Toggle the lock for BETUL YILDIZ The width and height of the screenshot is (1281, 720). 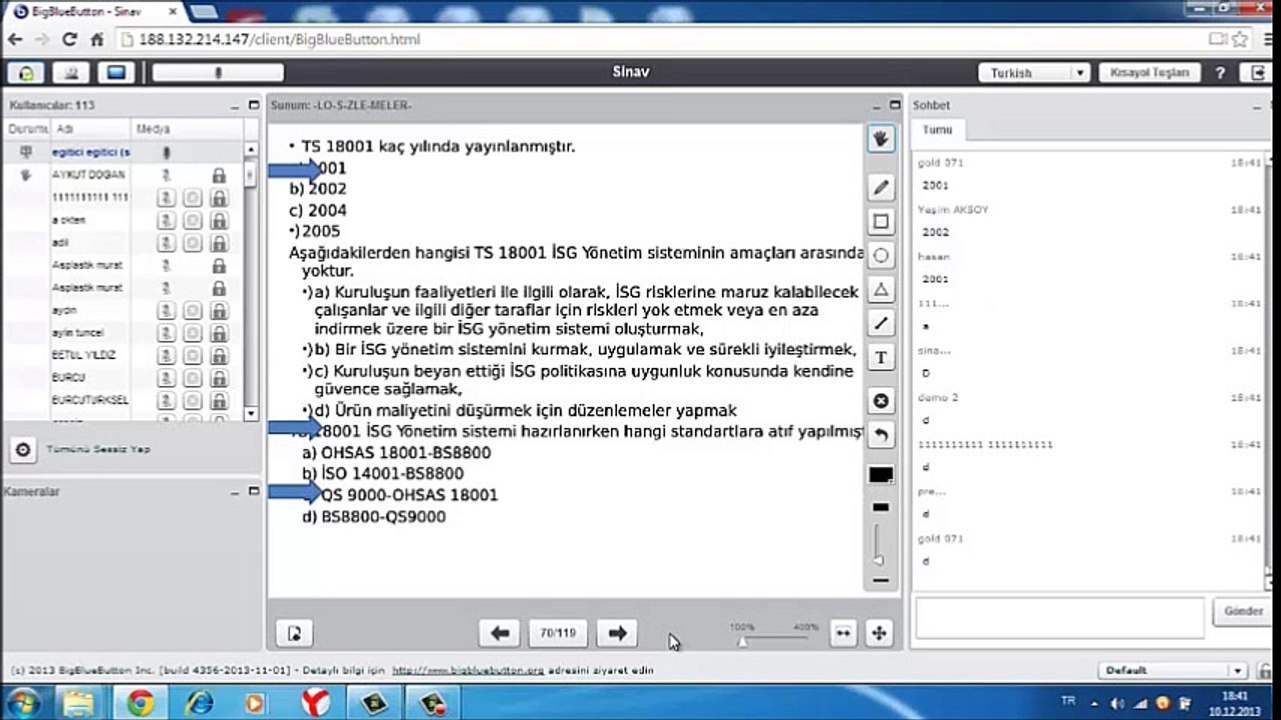[x=219, y=355]
